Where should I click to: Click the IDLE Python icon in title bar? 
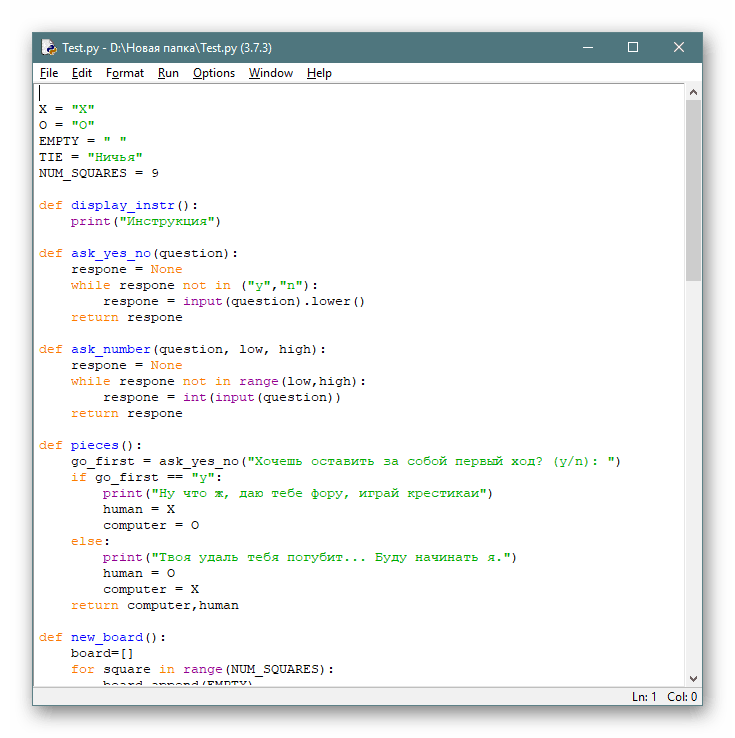click(x=49, y=47)
